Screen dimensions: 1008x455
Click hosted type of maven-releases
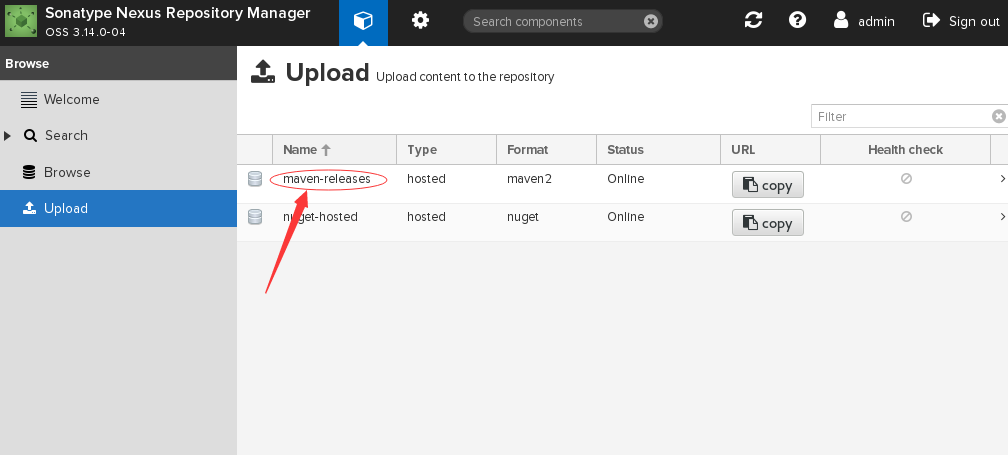pyautogui.click(x=426, y=179)
